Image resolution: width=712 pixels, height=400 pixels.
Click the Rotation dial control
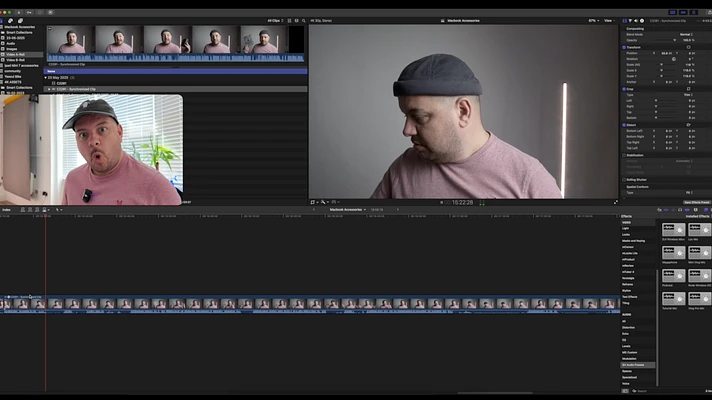coord(674,59)
